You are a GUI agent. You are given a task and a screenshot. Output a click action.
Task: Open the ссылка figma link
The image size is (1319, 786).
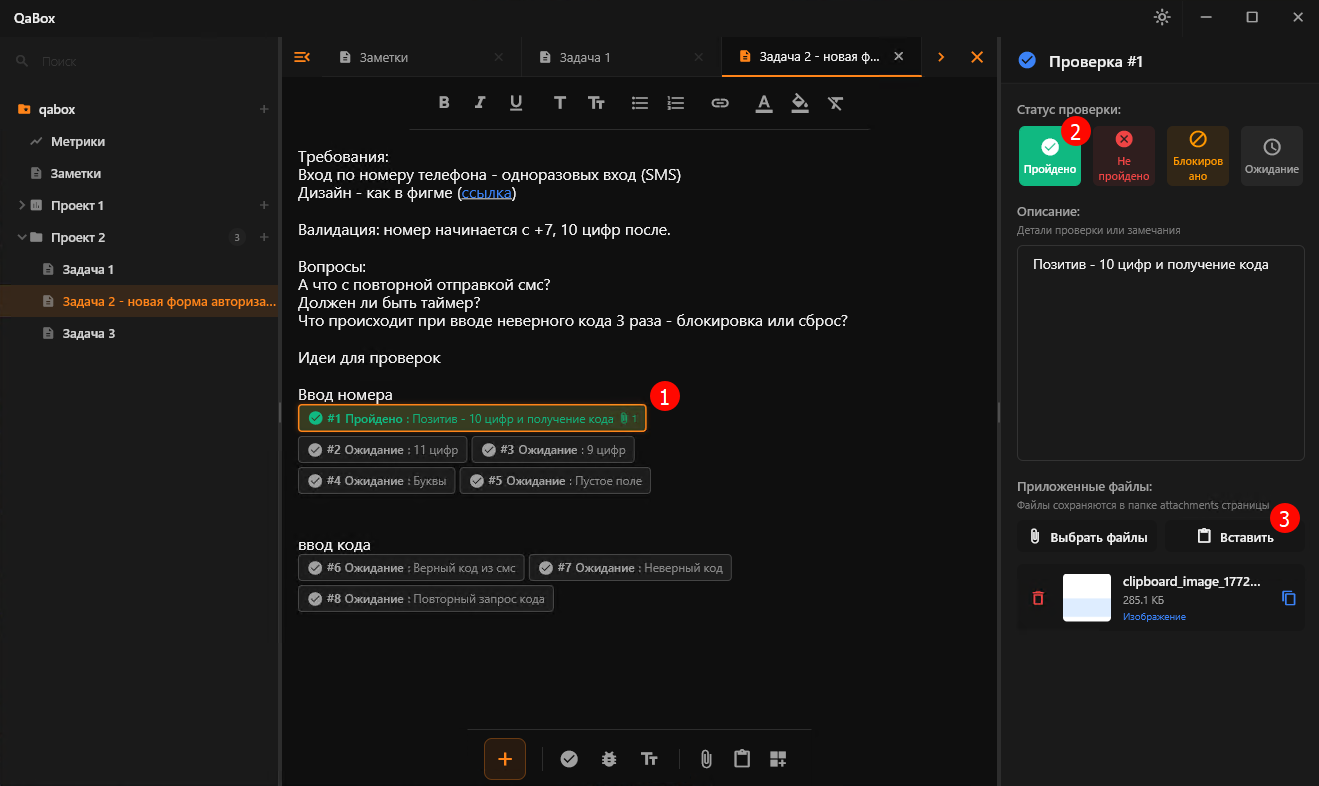(x=487, y=193)
